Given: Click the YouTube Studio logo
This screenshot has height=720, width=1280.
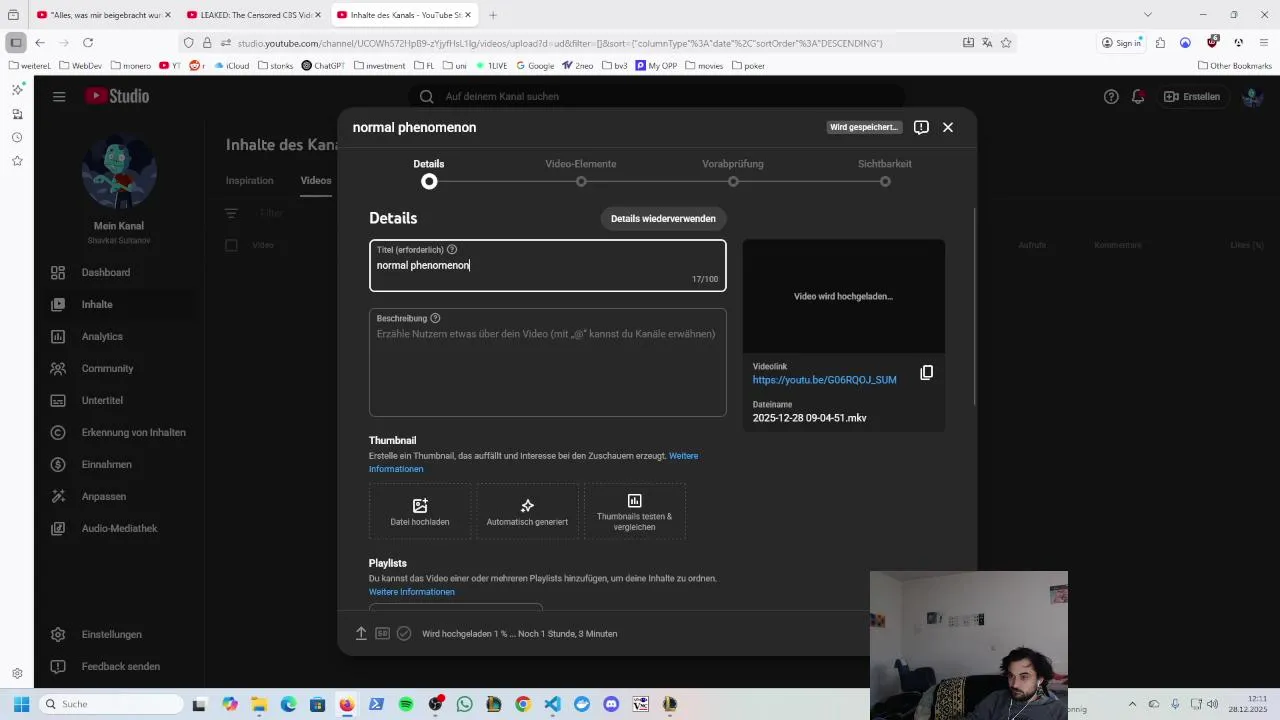Looking at the screenshot, I should pos(117,96).
